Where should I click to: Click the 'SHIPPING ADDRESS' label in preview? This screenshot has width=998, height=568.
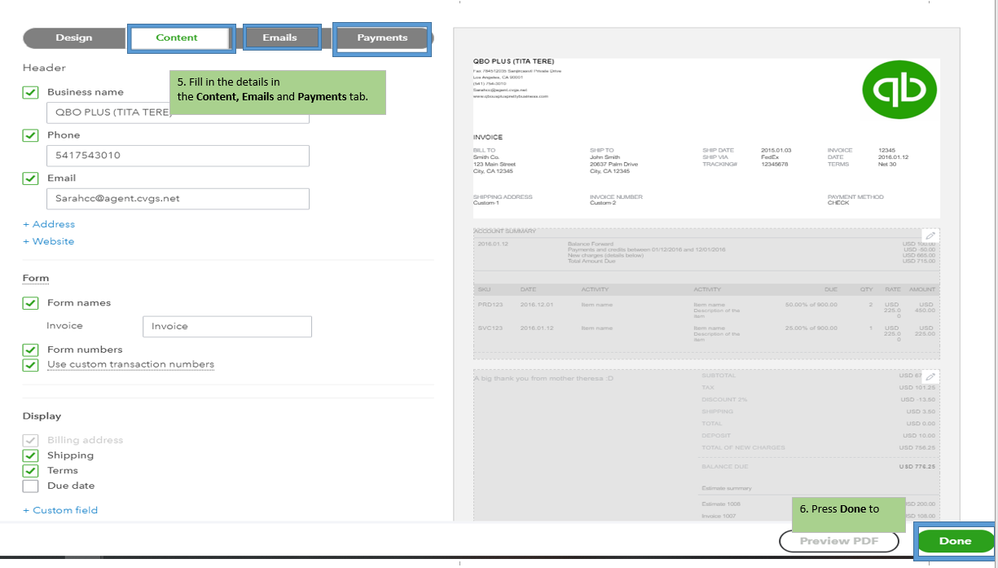[502, 197]
